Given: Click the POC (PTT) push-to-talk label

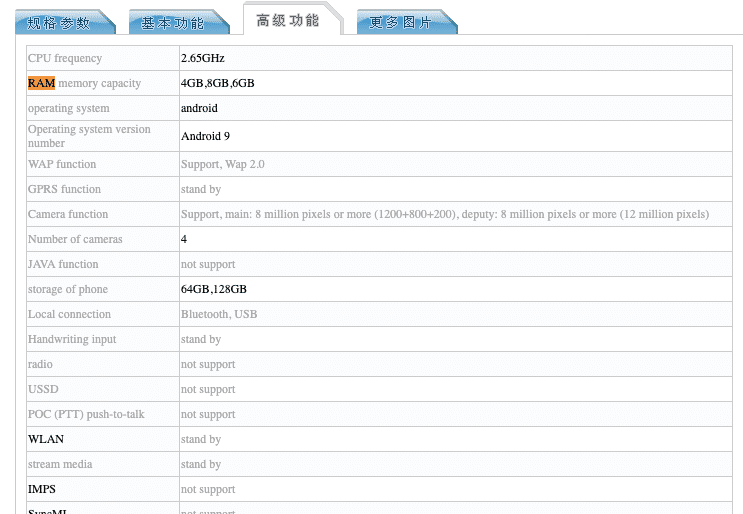Looking at the screenshot, I should [x=86, y=415].
